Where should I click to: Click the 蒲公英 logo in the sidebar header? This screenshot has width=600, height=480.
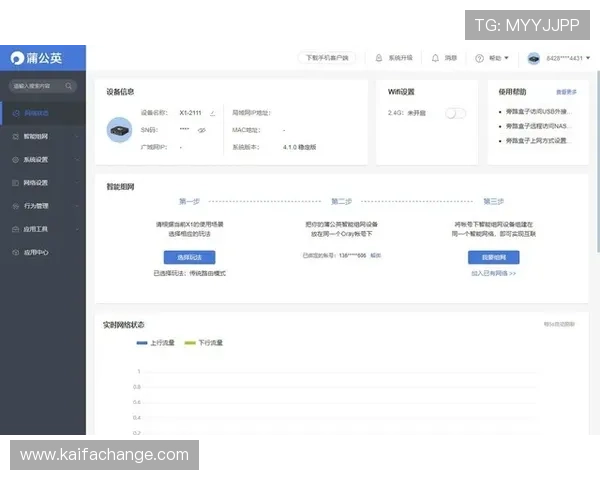tap(36, 58)
